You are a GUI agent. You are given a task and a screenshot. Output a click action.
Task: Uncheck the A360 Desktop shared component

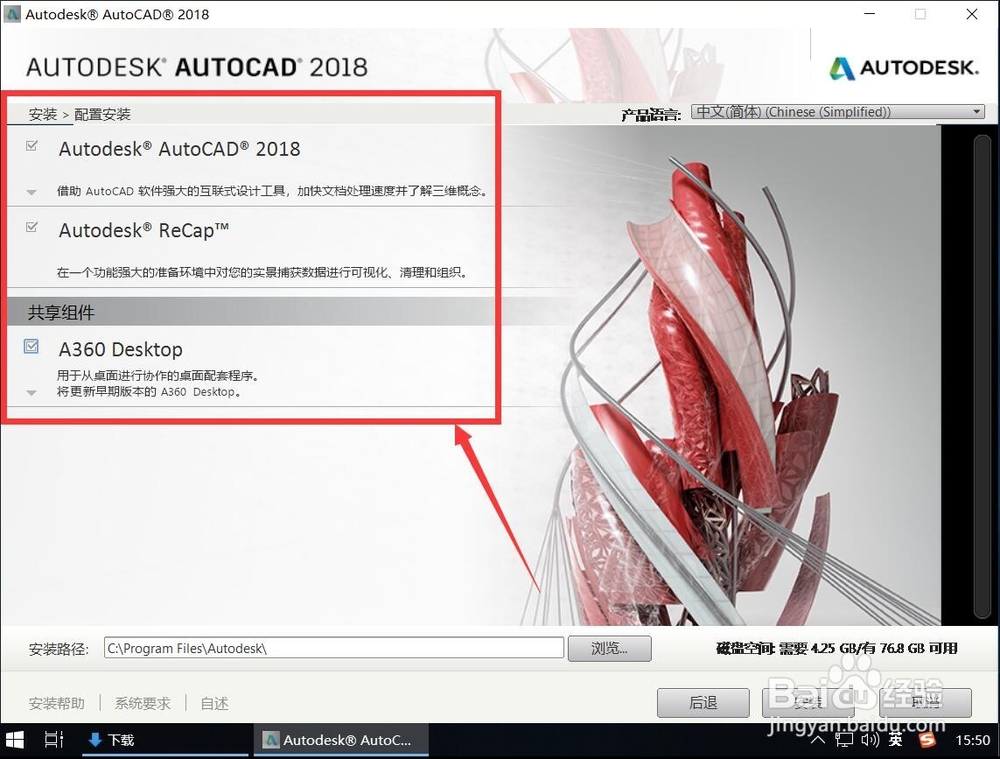pos(30,344)
